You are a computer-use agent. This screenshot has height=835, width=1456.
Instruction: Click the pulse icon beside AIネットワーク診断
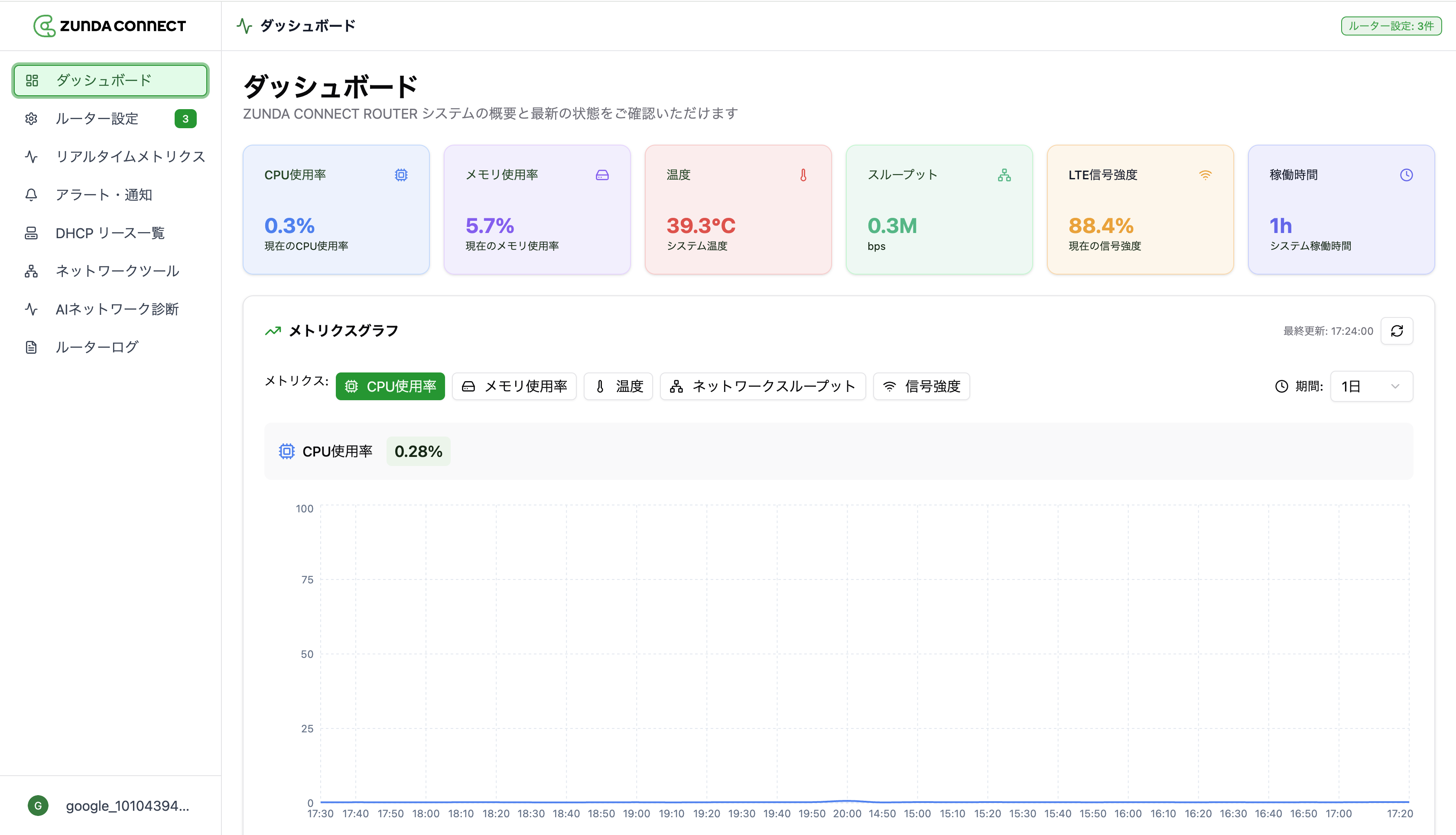point(32,309)
